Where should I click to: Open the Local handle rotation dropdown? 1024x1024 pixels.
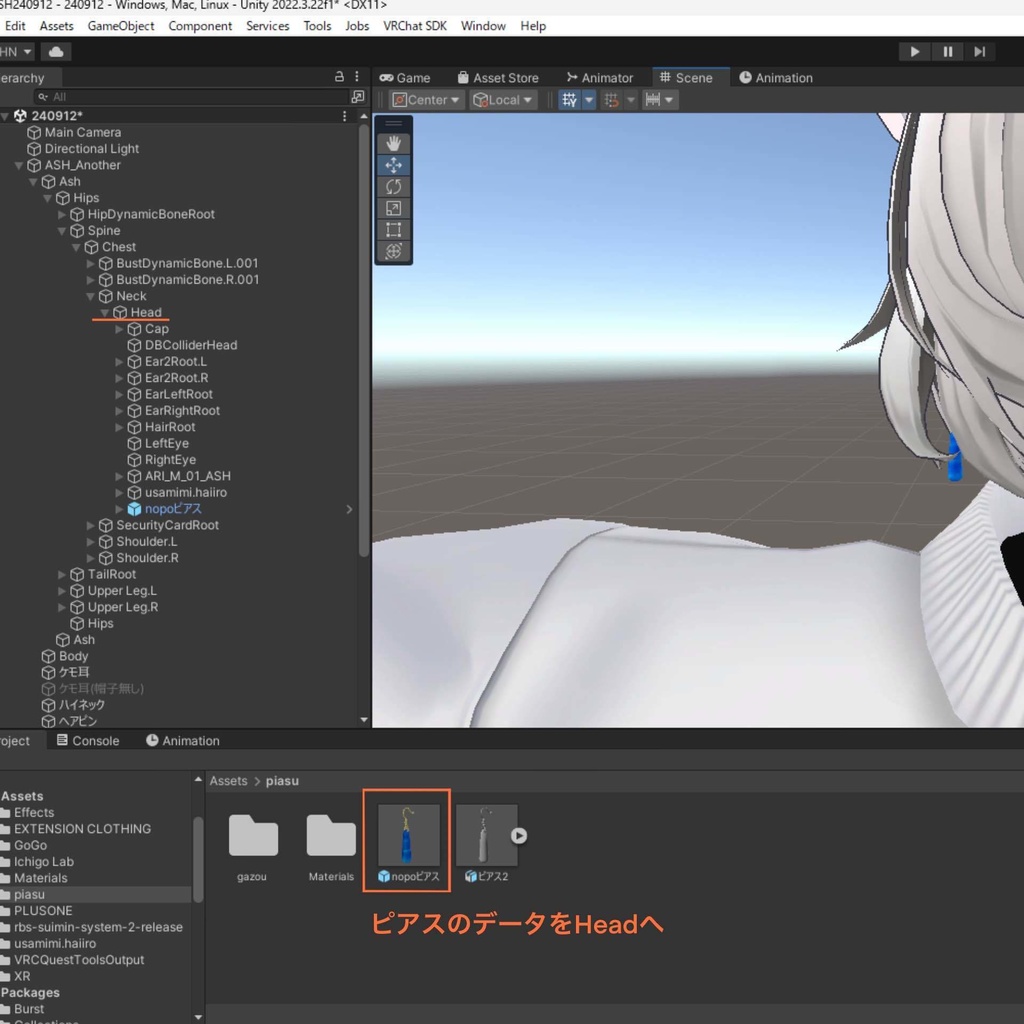pos(502,99)
